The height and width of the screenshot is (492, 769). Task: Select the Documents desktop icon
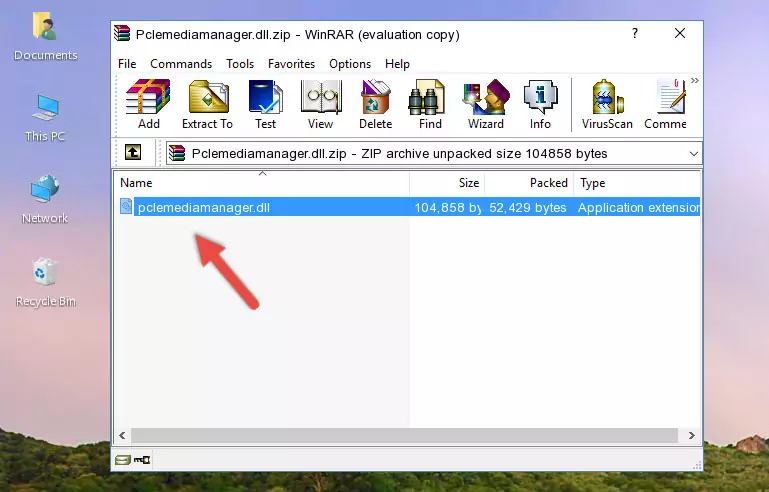tap(45, 36)
